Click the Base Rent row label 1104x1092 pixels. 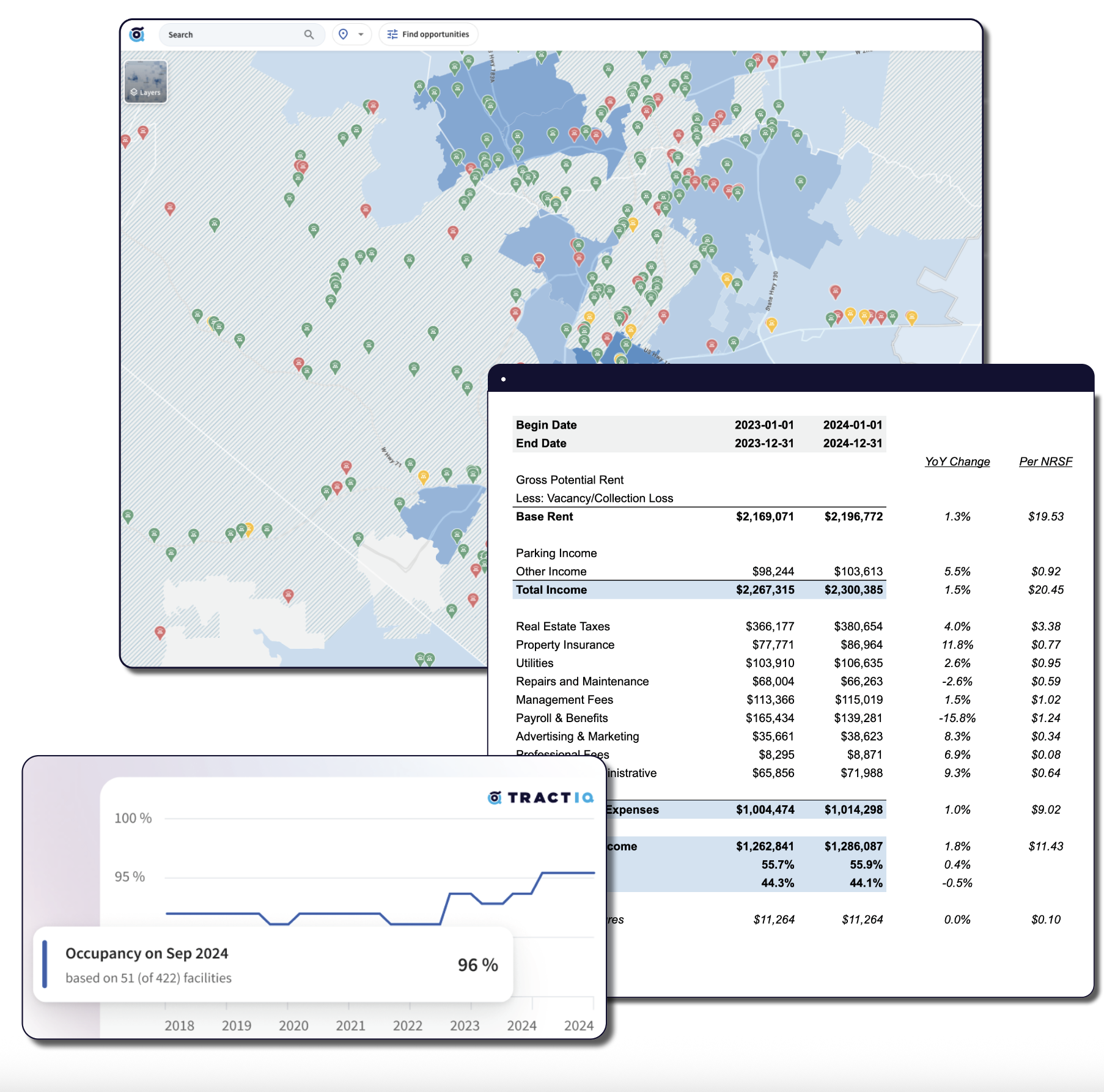point(544,517)
